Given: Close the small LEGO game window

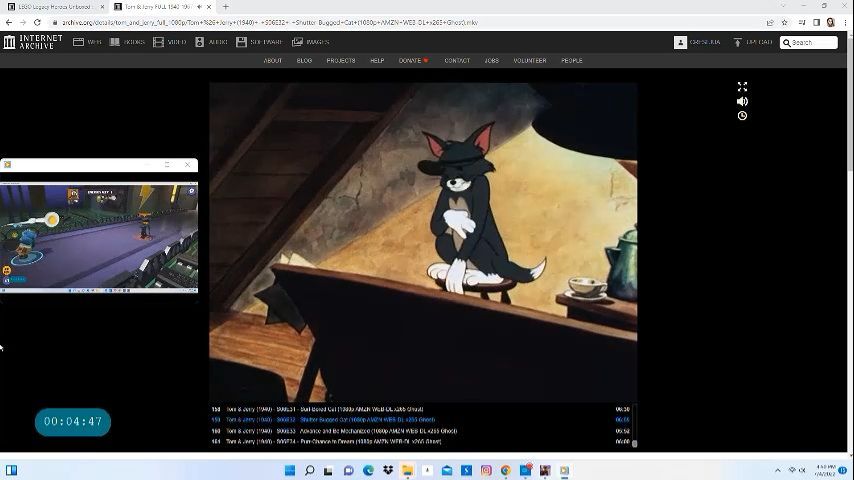Looking at the screenshot, I should (x=188, y=165).
